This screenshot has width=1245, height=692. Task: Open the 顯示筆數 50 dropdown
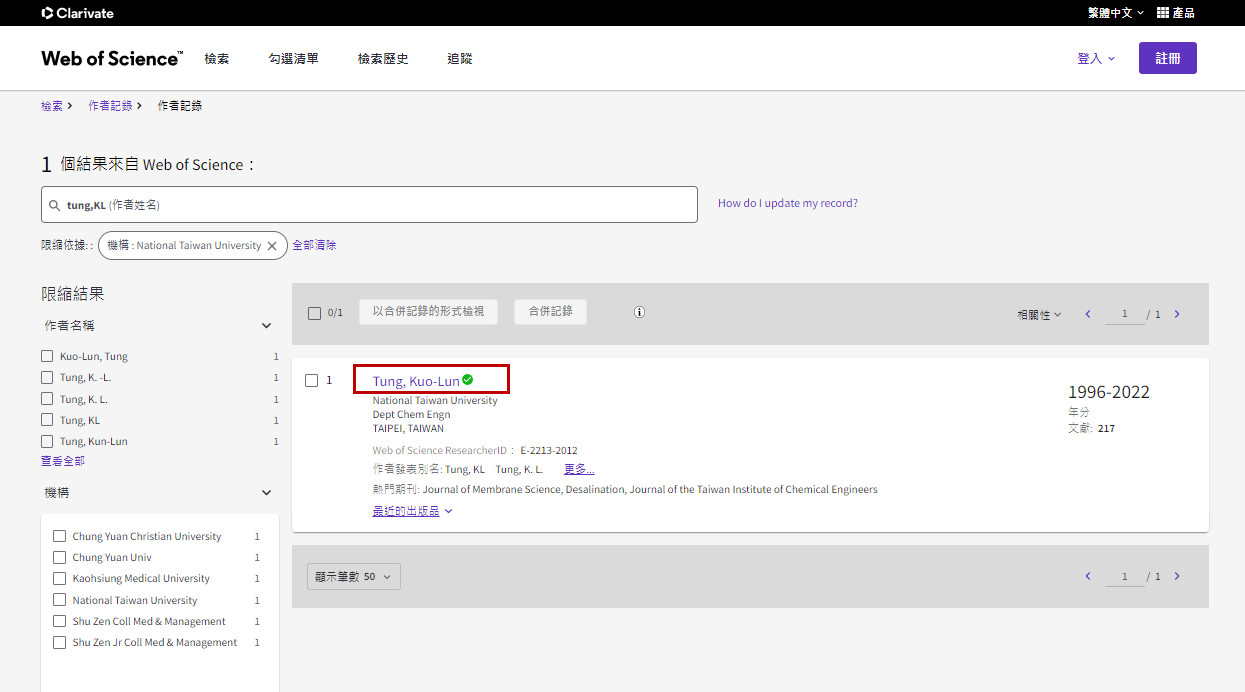354,576
